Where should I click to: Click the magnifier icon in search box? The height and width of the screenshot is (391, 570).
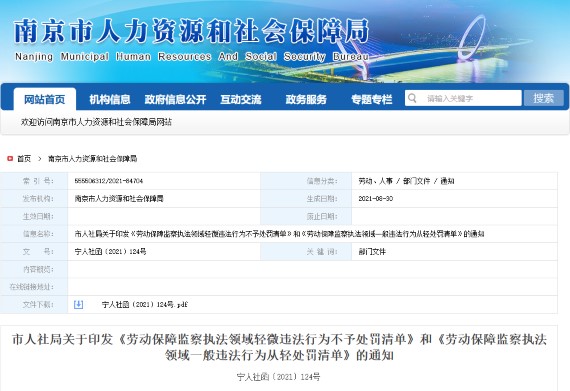click(x=412, y=98)
